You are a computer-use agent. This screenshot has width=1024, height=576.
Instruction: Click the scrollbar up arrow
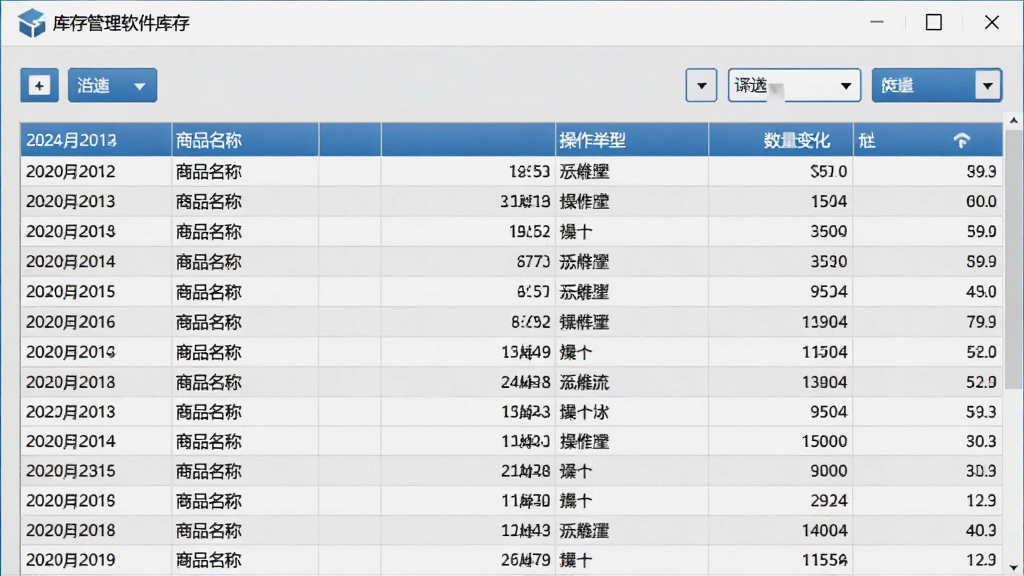(x=1014, y=121)
